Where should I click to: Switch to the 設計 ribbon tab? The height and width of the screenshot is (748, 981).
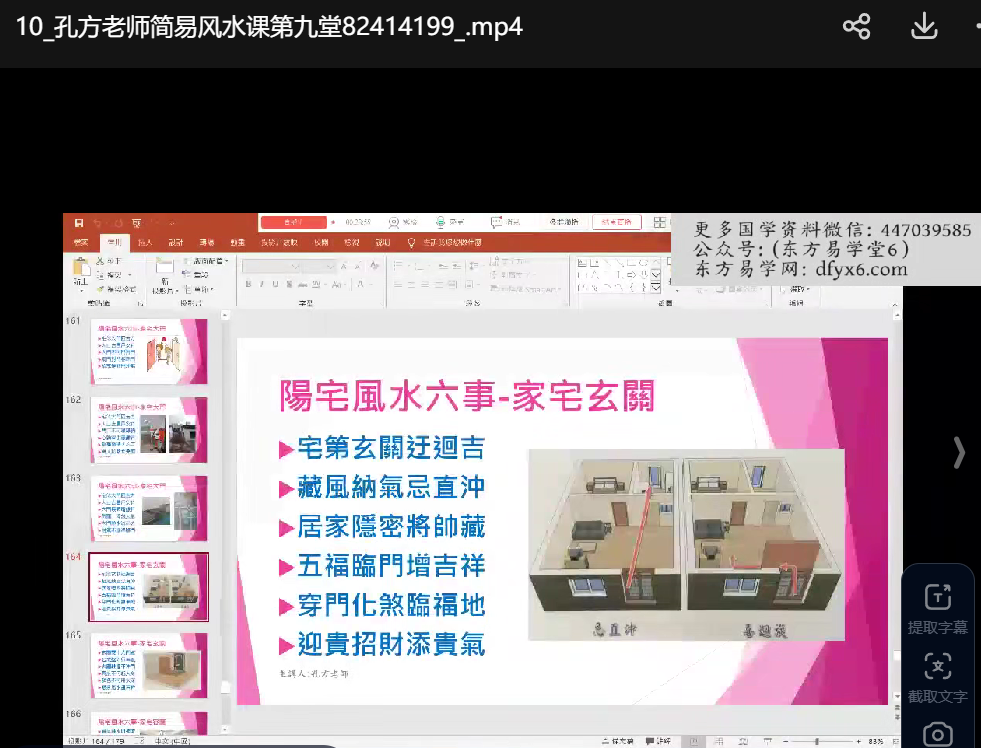[x=175, y=242]
